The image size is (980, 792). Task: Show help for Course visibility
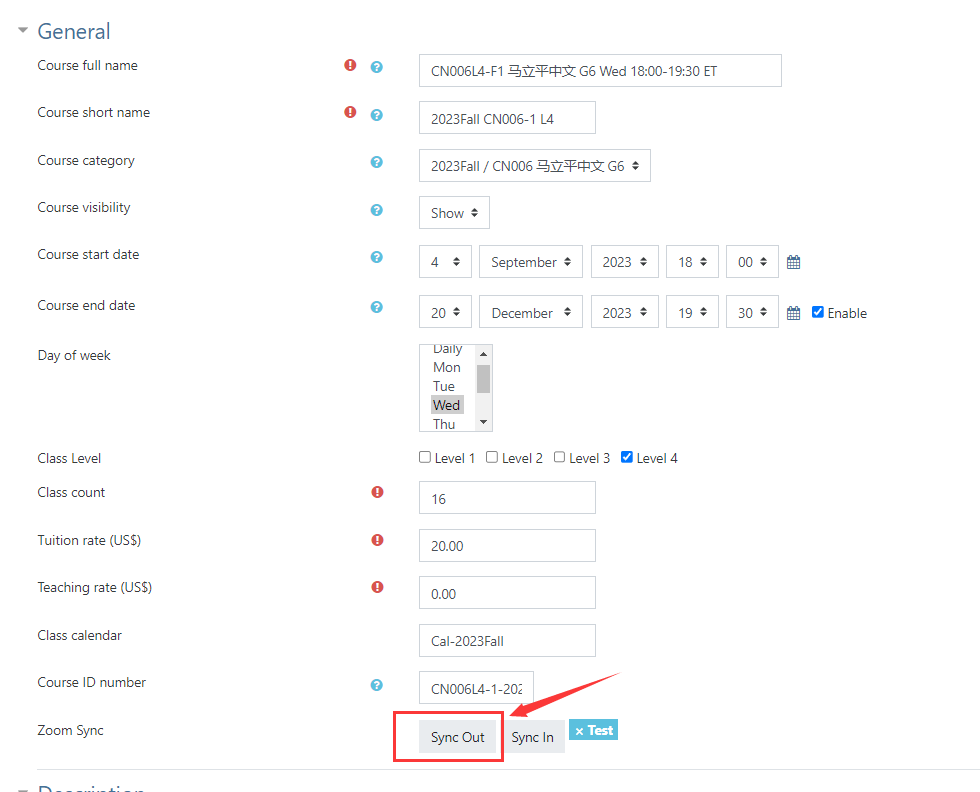(377, 210)
